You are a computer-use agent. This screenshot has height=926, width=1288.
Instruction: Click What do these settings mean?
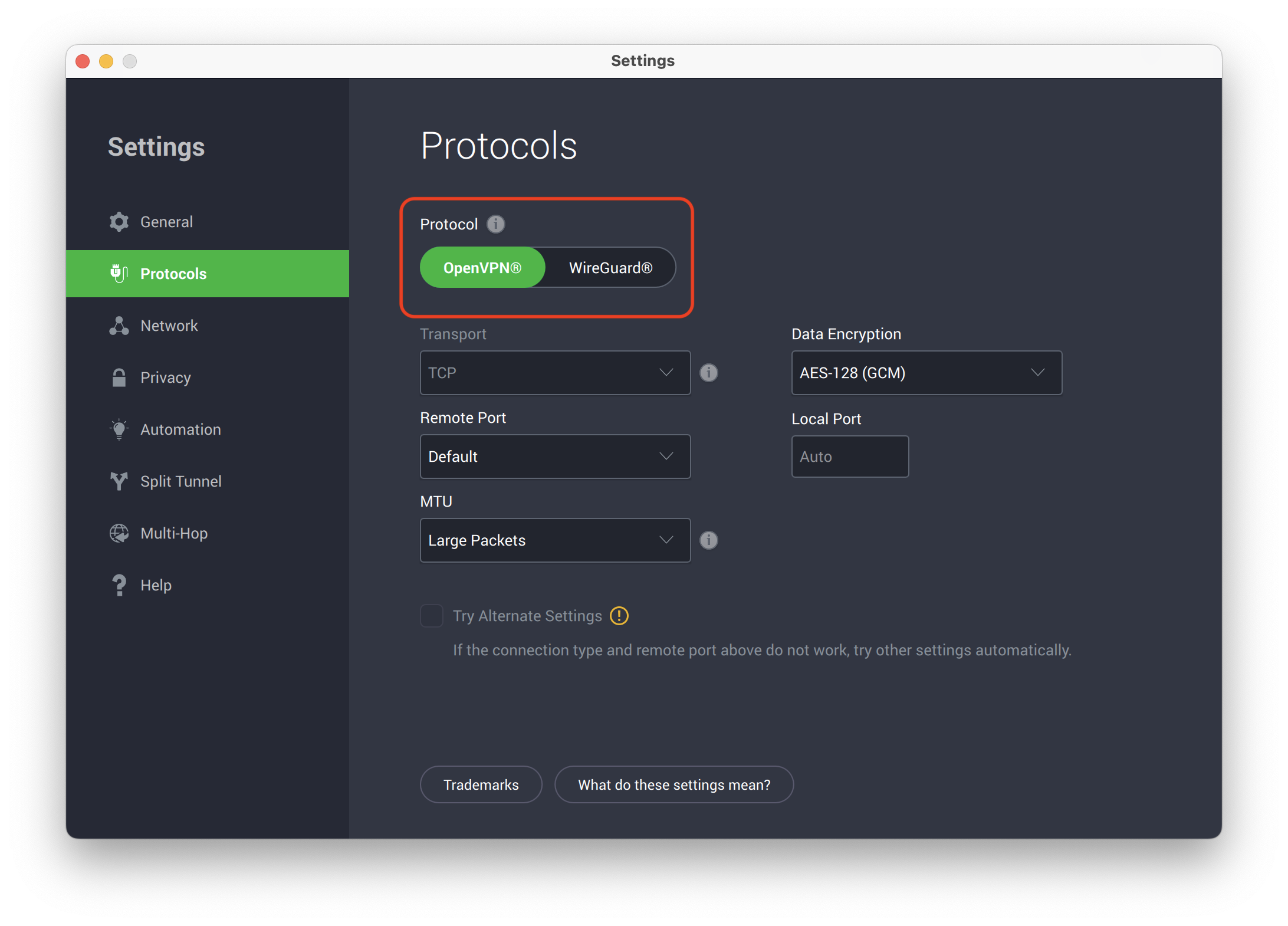[x=674, y=784]
